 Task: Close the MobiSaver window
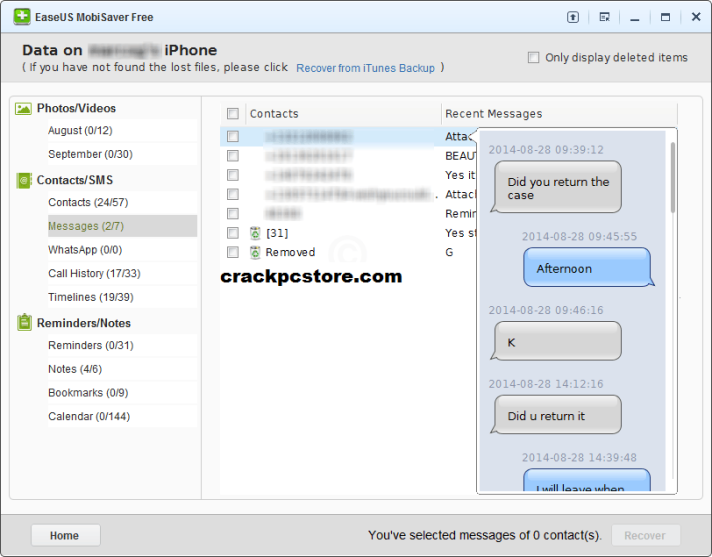coord(696,17)
